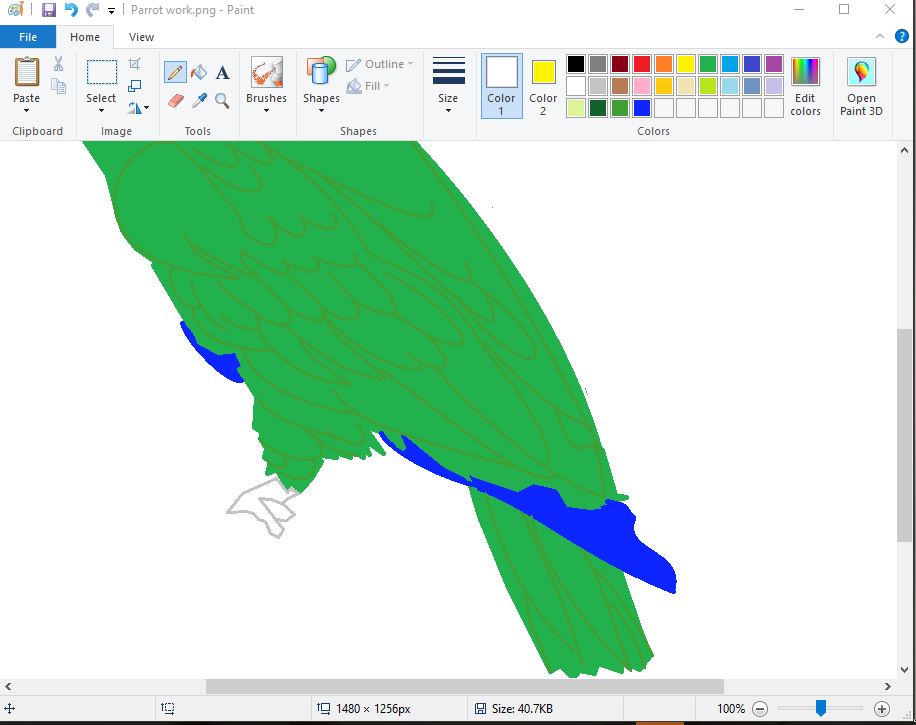This screenshot has height=725, width=916.
Task: Click the Paste clipboard icon
Action: (x=27, y=72)
